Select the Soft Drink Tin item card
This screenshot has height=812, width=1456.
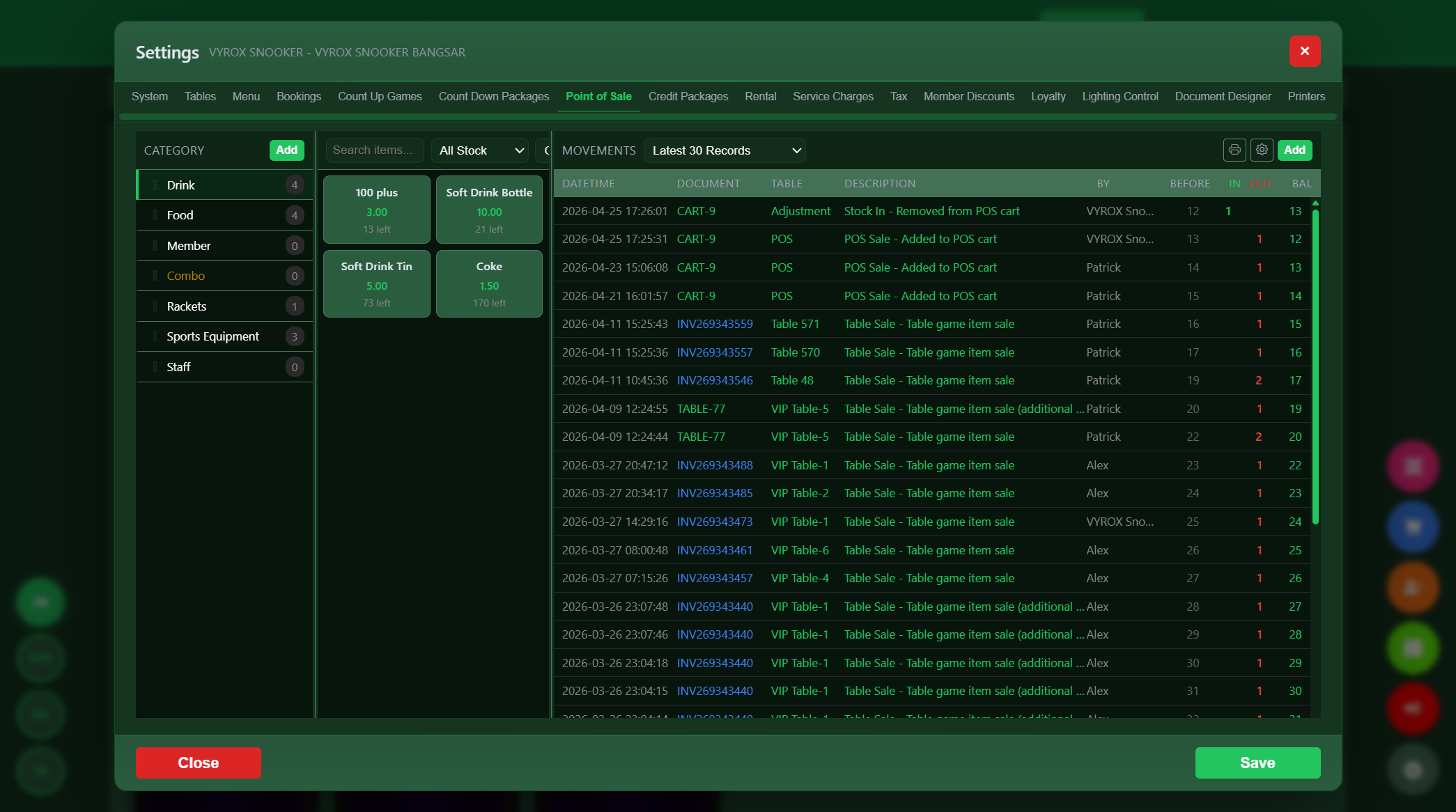(x=377, y=283)
